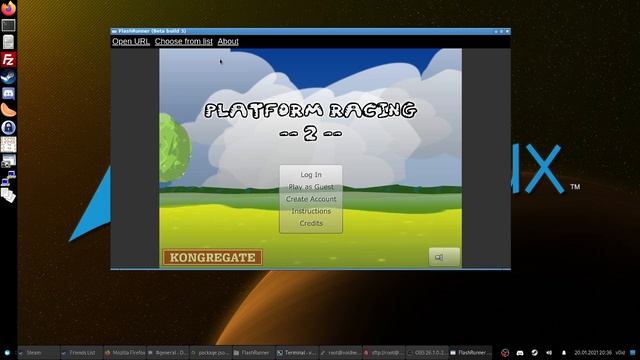Click the FlashRunner title bar
The image size is (640, 360).
(x=310, y=31)
